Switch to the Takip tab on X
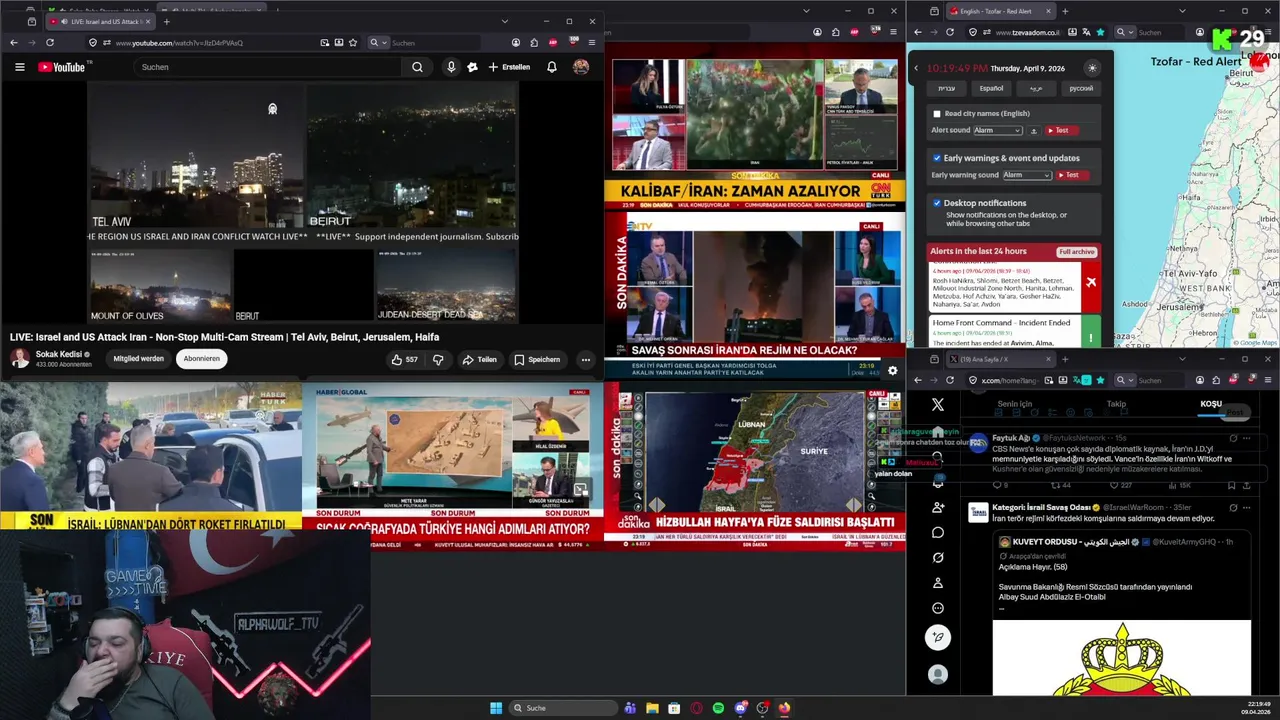This screenshot has height=720, width=1280. pos(1116,404)
